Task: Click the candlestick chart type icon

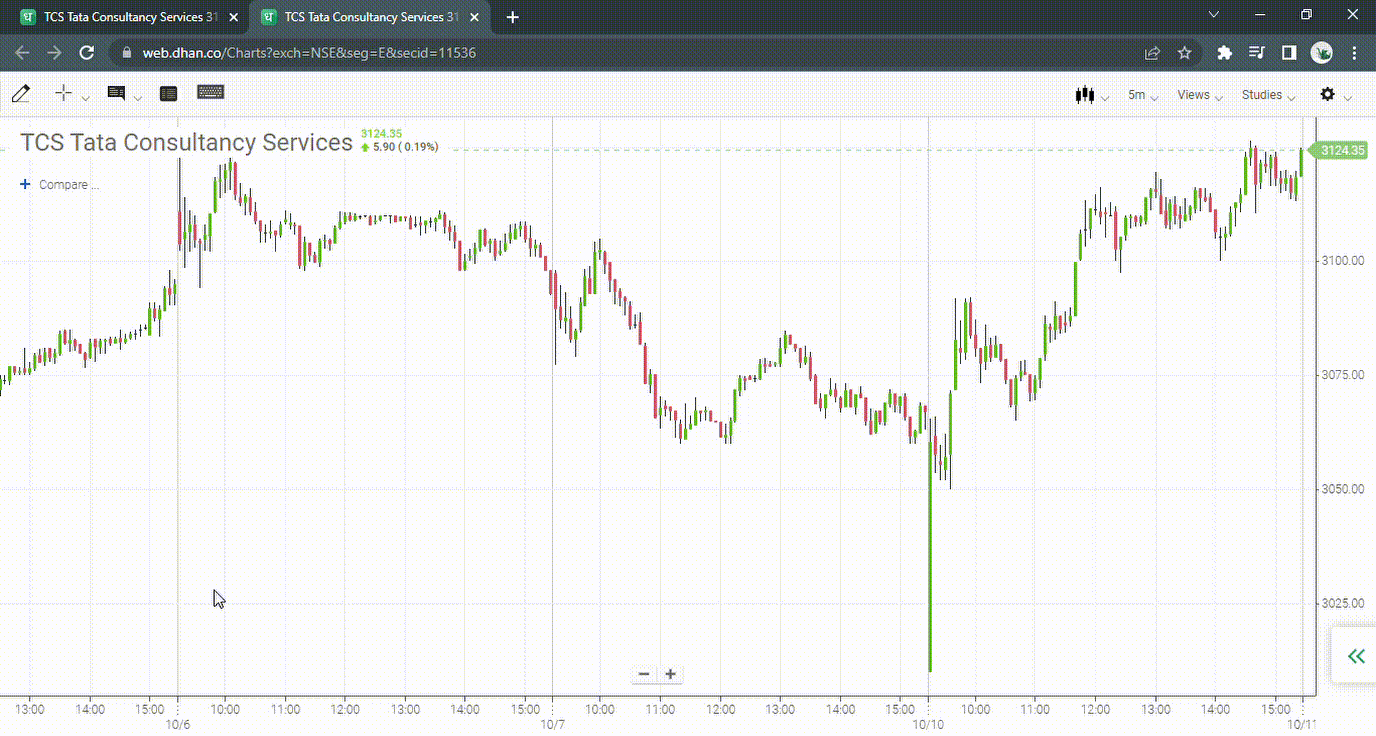Action: tap(1084, 95)
